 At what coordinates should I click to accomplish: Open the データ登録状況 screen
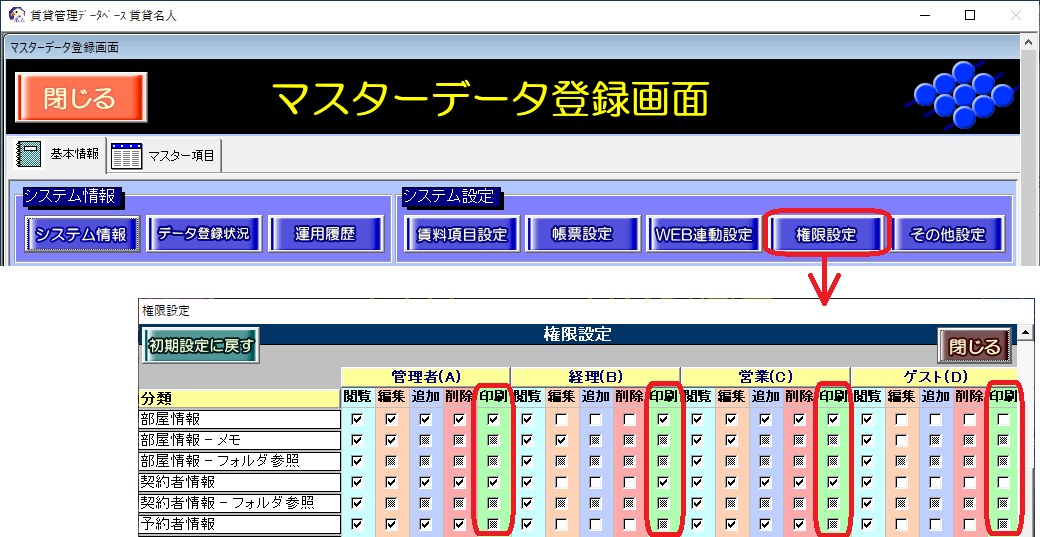tap(203, 234)
